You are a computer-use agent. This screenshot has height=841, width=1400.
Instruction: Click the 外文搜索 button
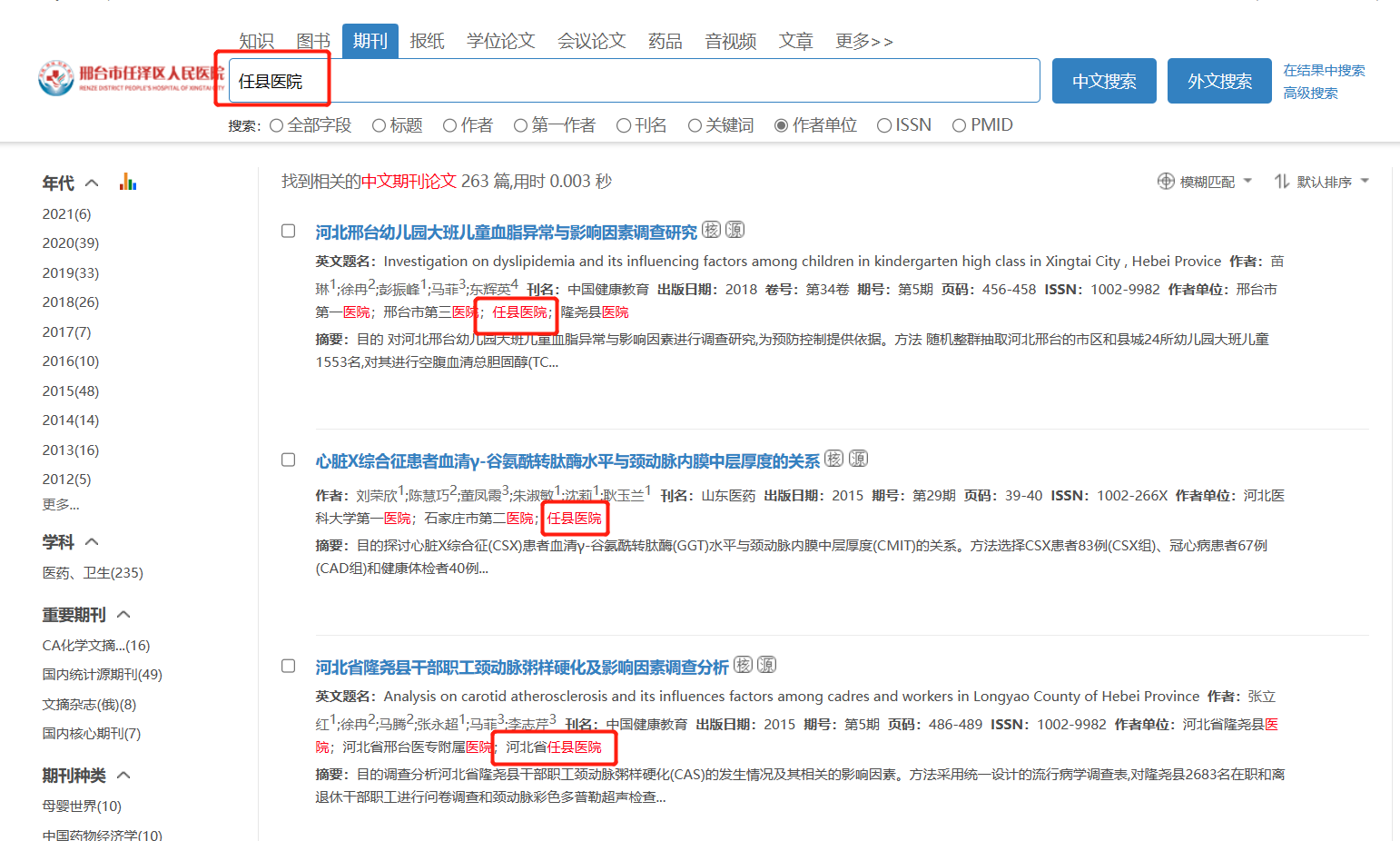(1219, 81)
